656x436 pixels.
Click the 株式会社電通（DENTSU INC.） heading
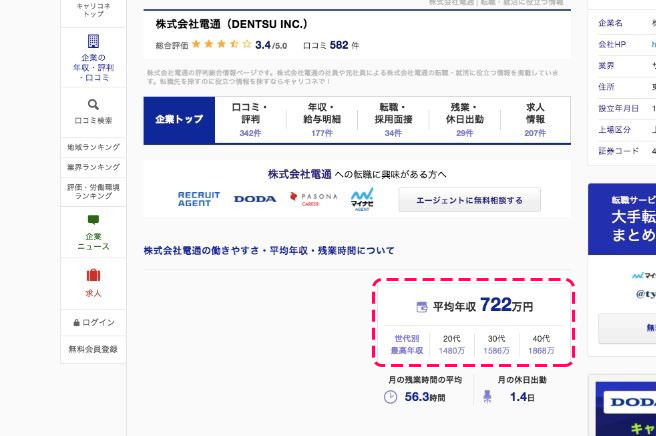pyautogui.click(x=232, y=24)
